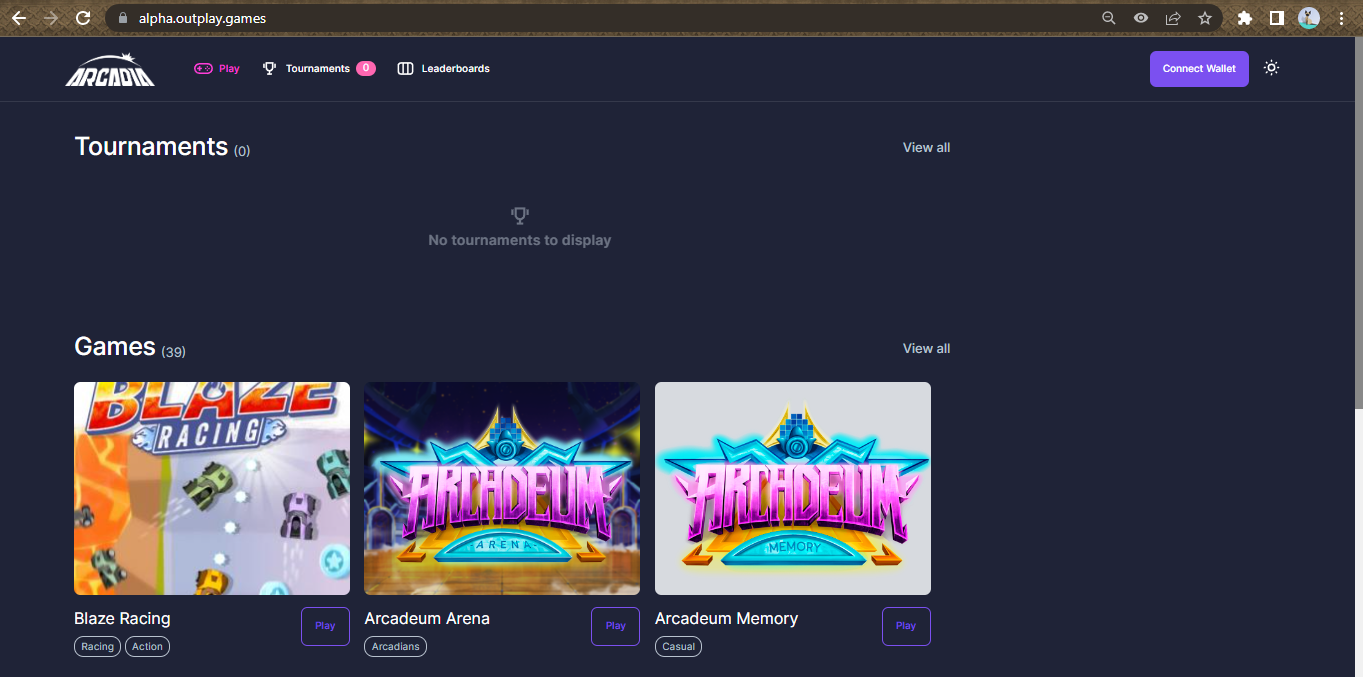Click the Tournaments section heading
Viewport: 1363px width, 677px height.
tap(151, 146)
